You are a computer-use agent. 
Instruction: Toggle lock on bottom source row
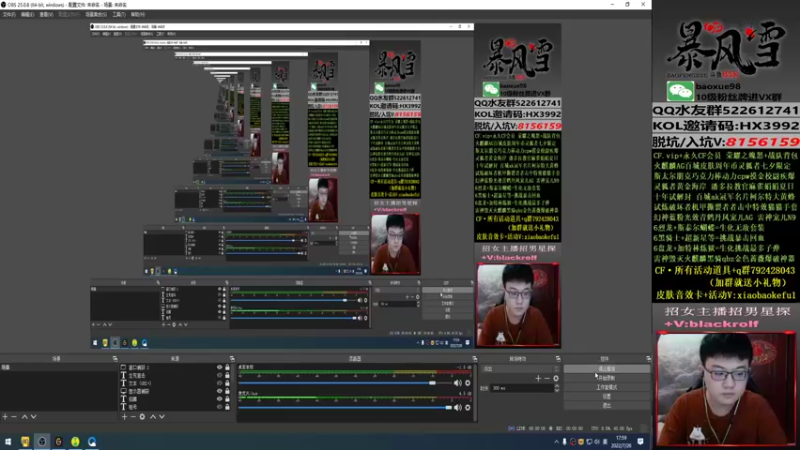[x=228, y=407]
